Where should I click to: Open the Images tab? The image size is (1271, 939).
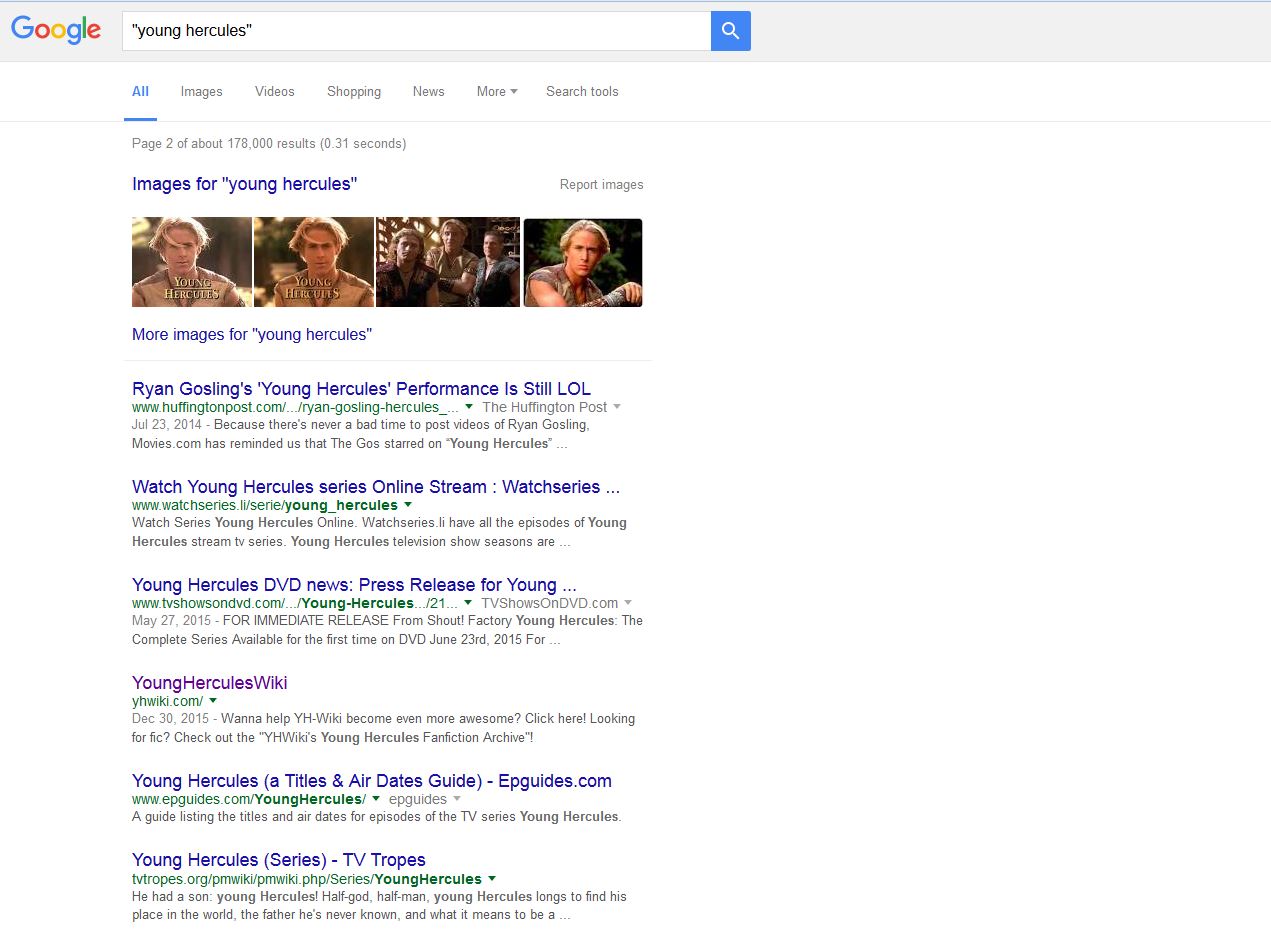201,92
